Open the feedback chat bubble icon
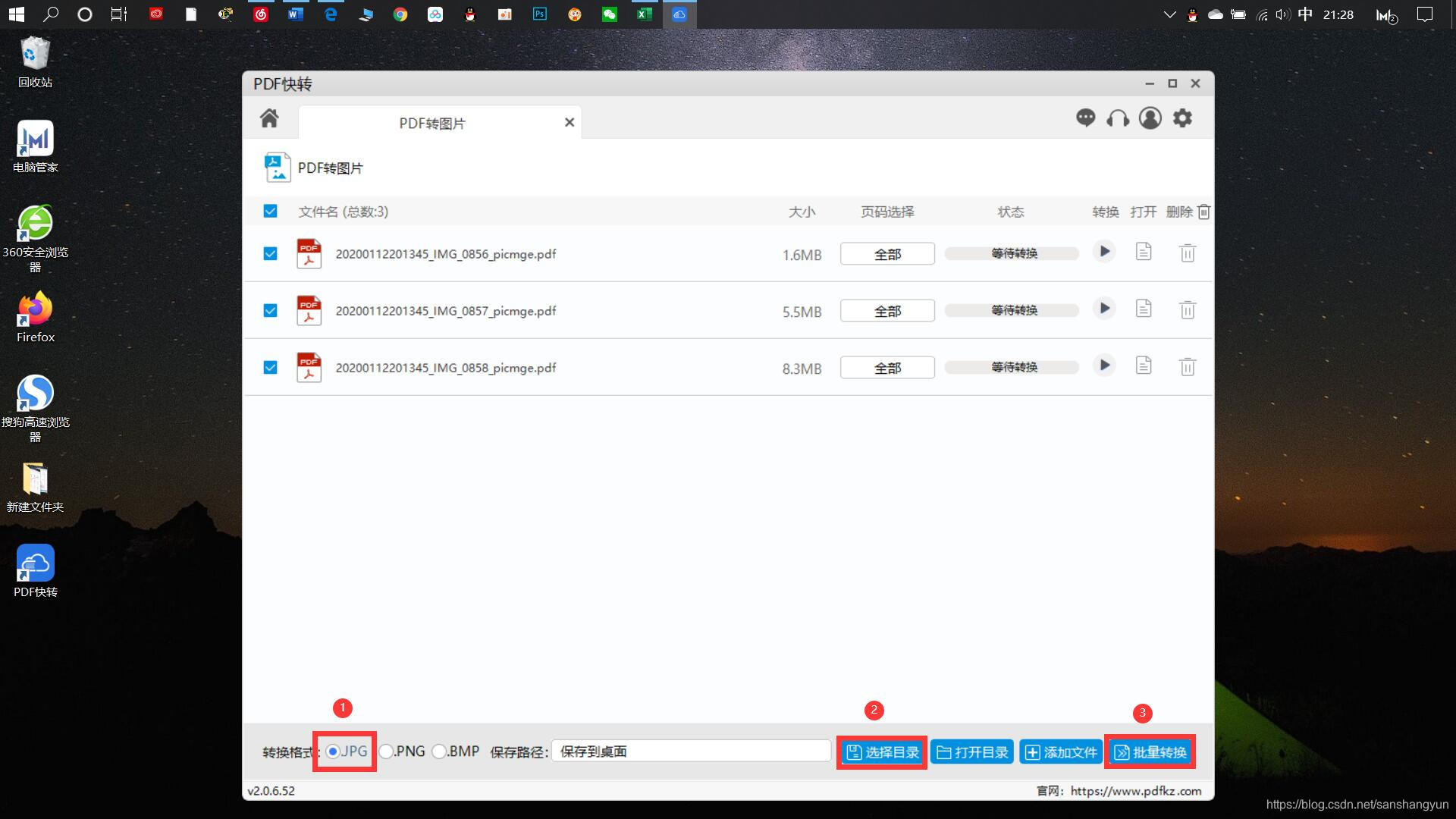 coord(1085,118)
